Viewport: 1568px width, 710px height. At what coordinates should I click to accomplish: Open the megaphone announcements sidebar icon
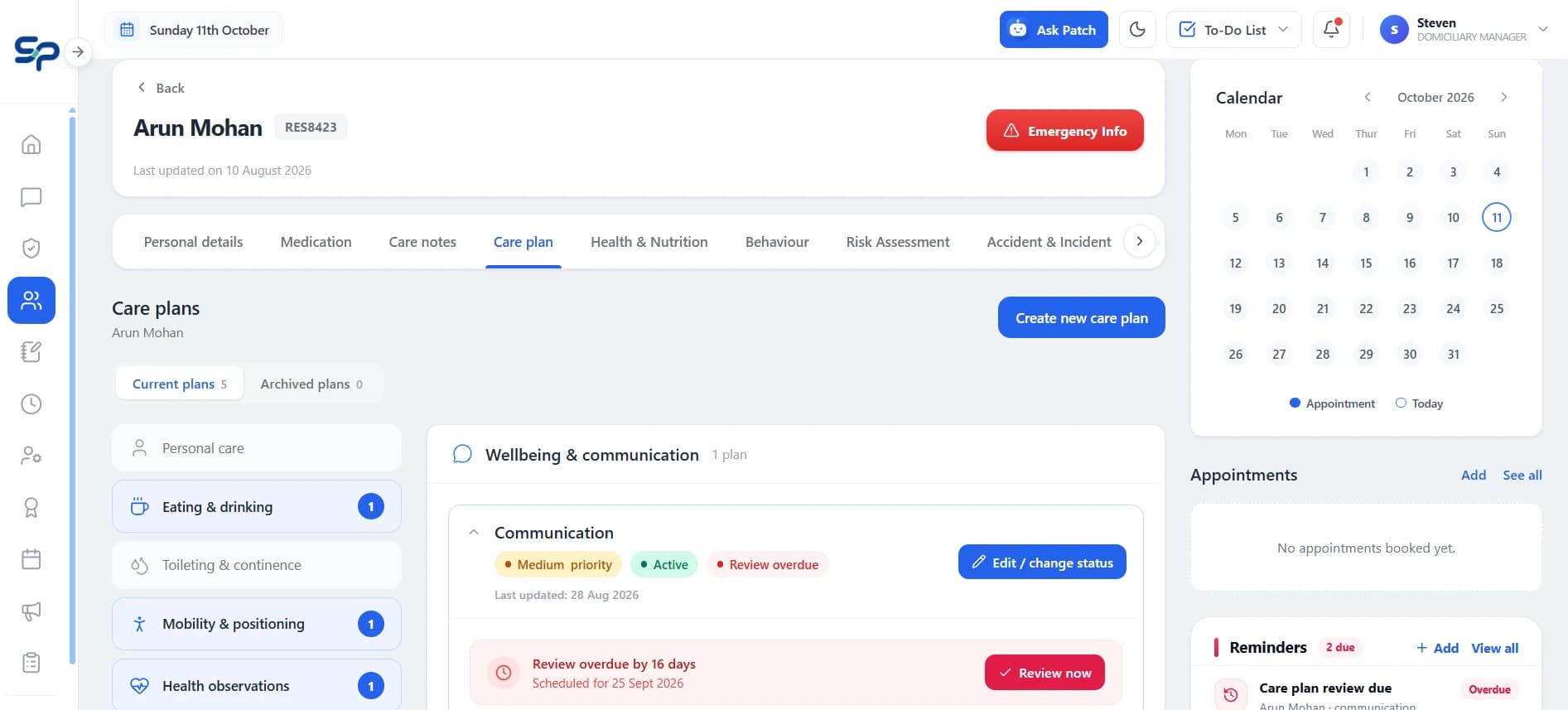point(31,611)
